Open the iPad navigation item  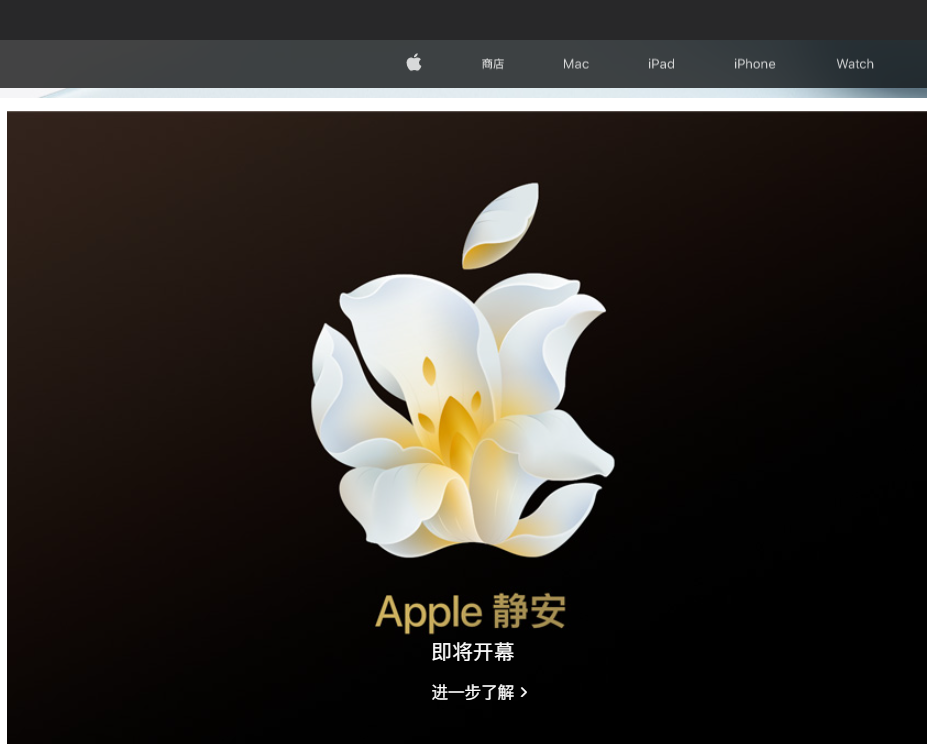pos(660,64)
